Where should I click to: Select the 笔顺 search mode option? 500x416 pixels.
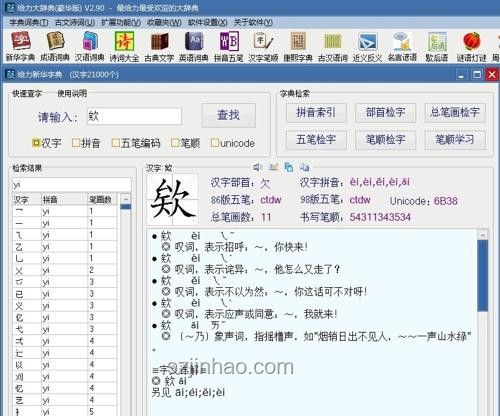tap(185, 143)
